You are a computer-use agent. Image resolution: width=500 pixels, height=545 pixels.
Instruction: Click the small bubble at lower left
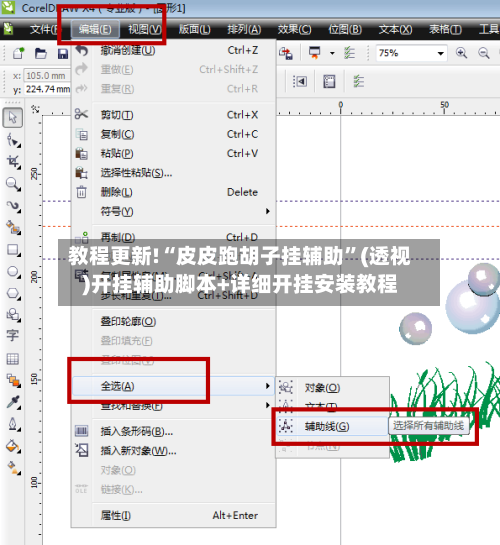coord(416,328)
